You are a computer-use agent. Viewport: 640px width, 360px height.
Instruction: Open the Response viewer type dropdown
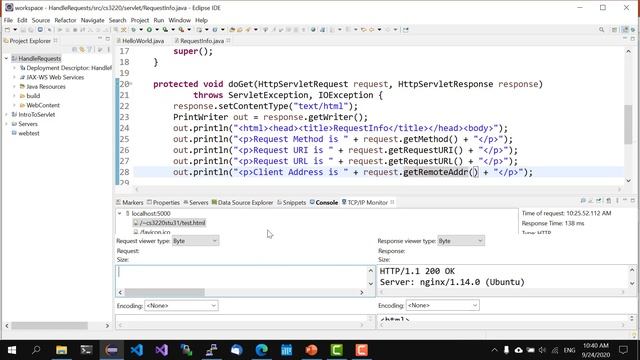coord(461,241)
